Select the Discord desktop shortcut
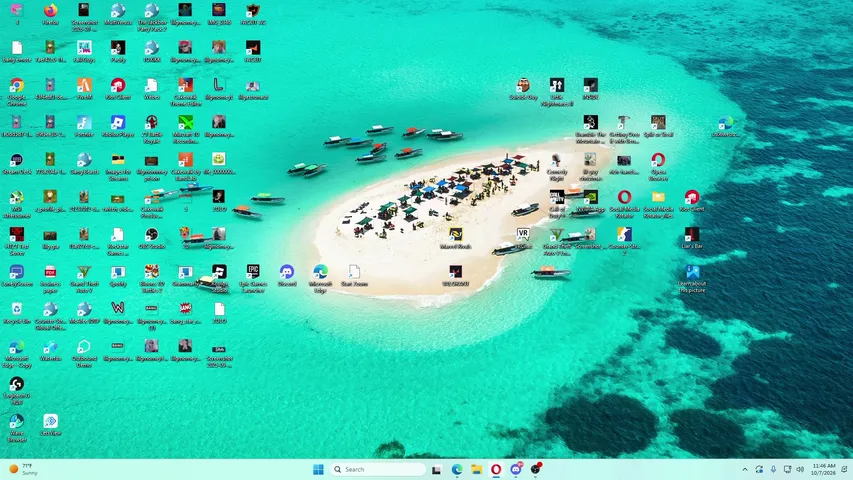 tap(287, 275)
